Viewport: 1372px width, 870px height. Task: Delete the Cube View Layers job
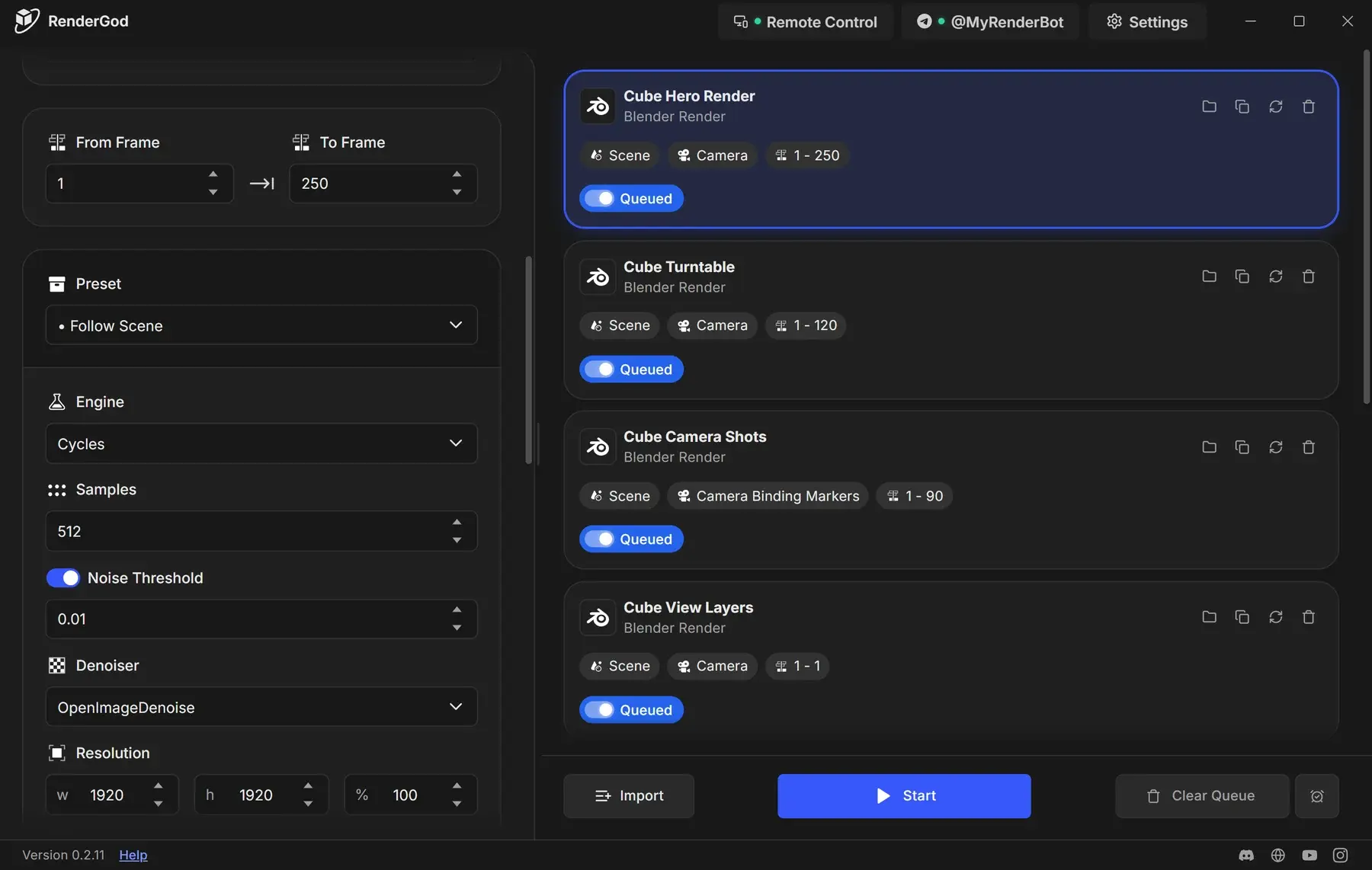pos(1309,617)
